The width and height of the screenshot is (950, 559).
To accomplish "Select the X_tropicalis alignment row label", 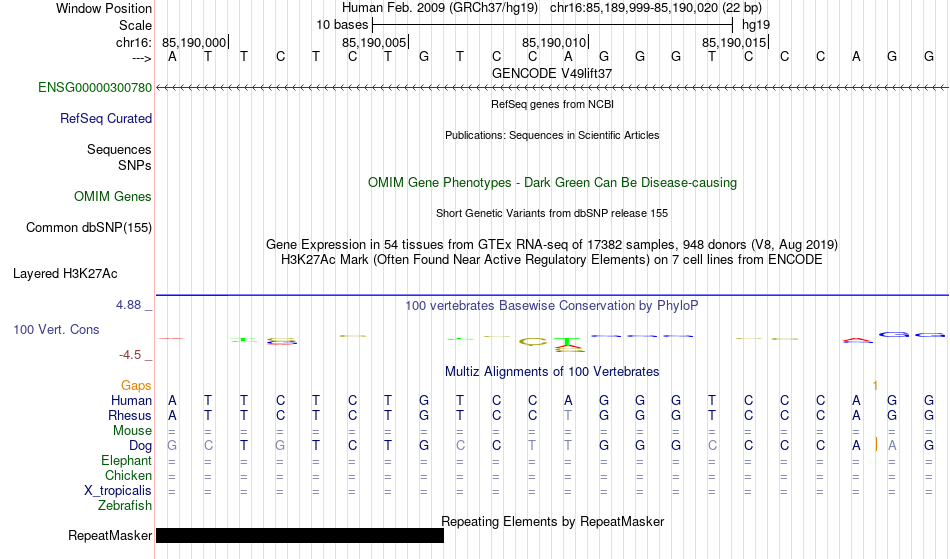I will (118, 491).
